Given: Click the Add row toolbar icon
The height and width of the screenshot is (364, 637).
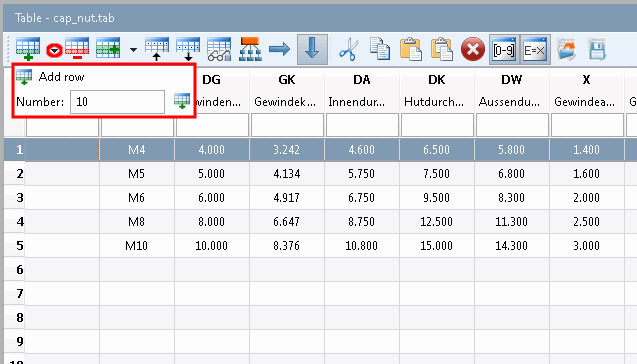Looking at the screenshot, I should click(28, 49).
